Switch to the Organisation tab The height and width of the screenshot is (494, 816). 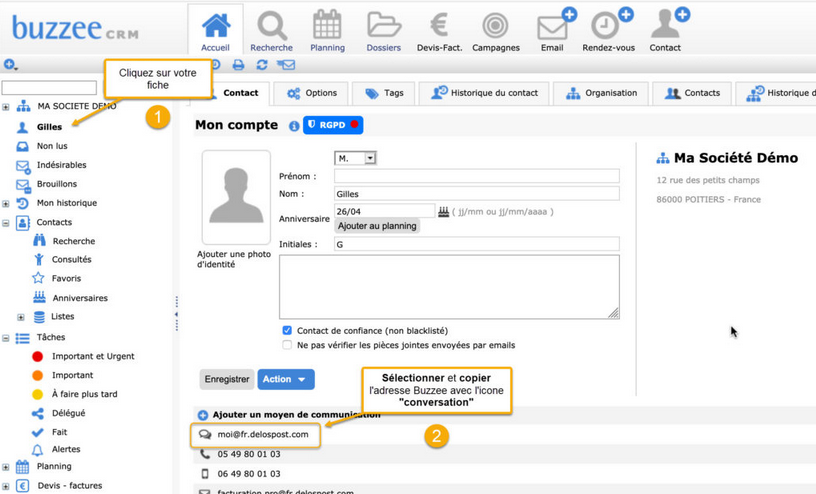(601, 93)
